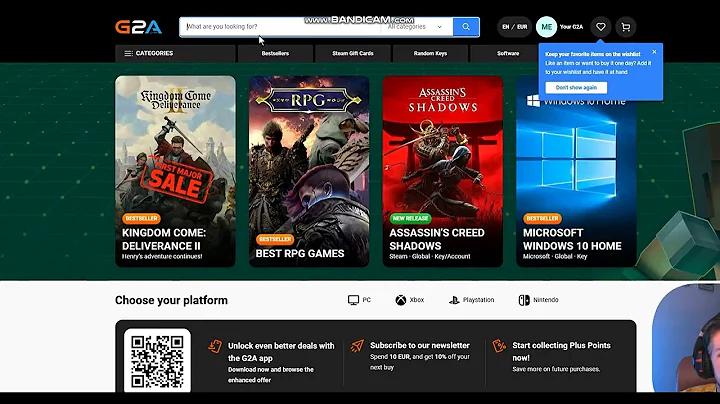This screenshot has height=404, width=720.
Task: Click 'Start collecting Plus Points now!' heading
Action: pos(561,351)
